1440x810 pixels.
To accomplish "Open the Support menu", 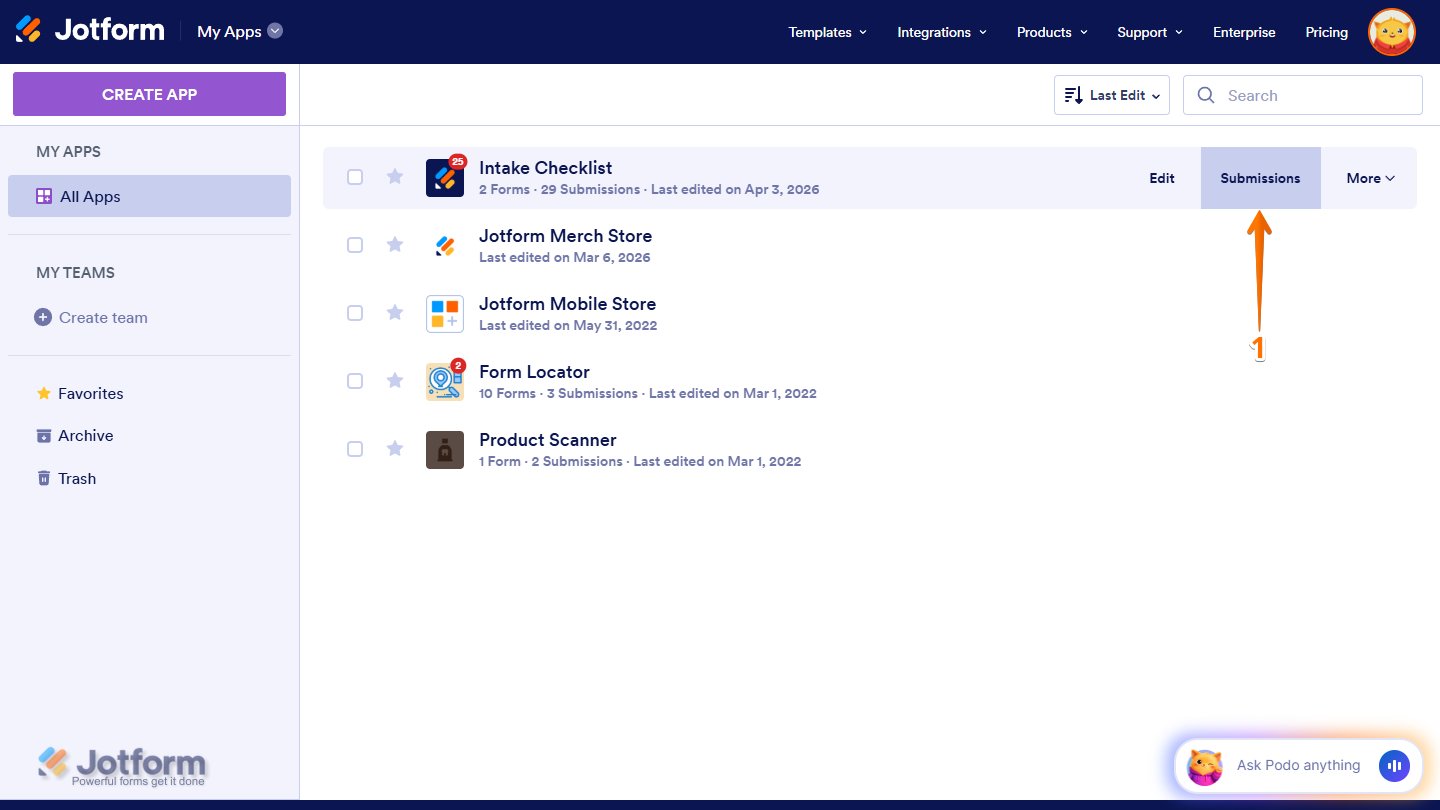I will [x=1148, y=31].
